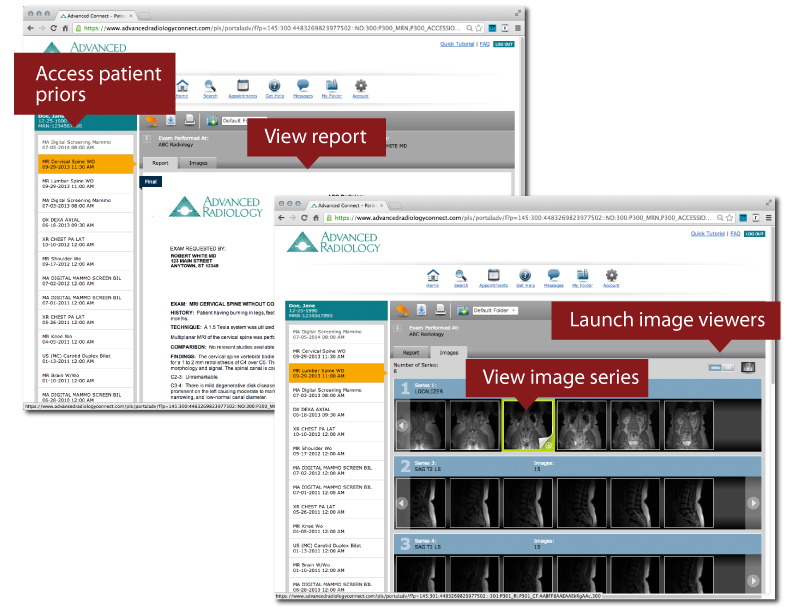Screen dimensions: 800x610
Task: Go back in back browser window
Action: click(x=30, y=28)
